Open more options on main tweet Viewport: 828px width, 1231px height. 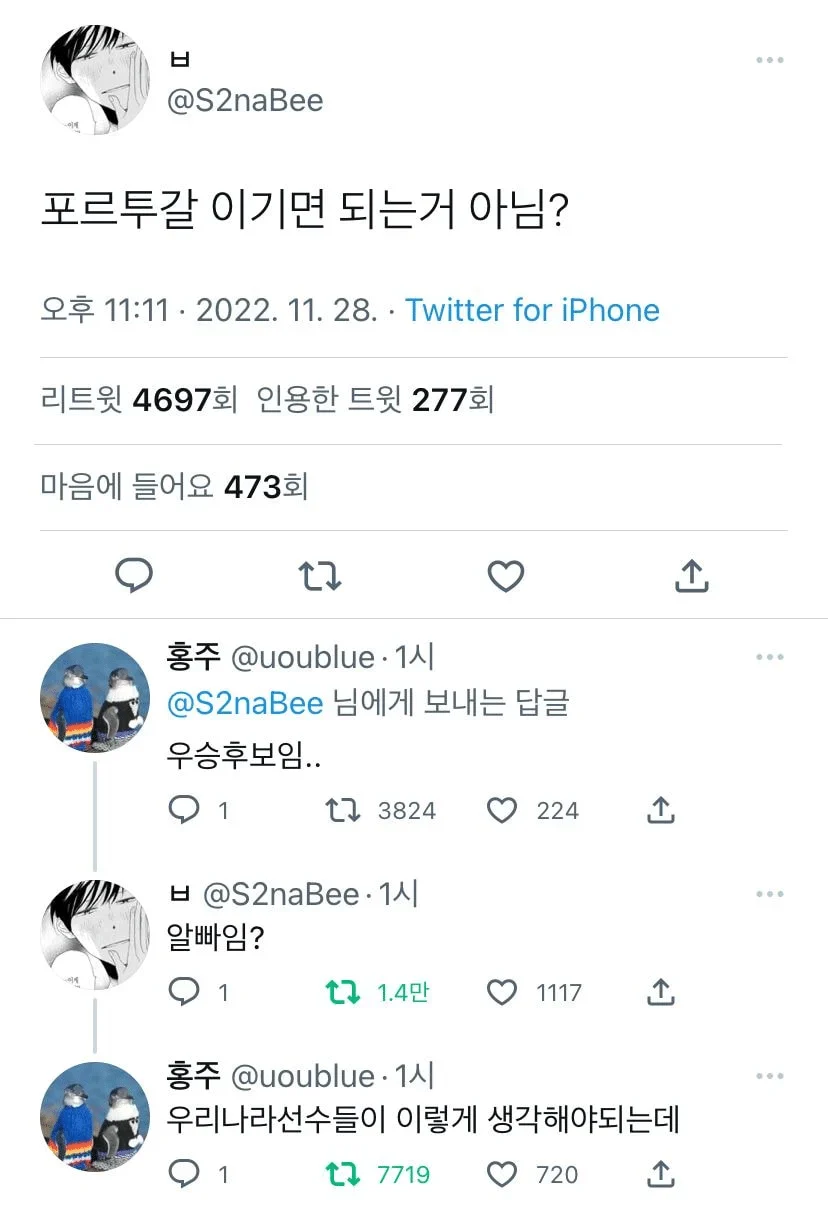coord(769,60)
